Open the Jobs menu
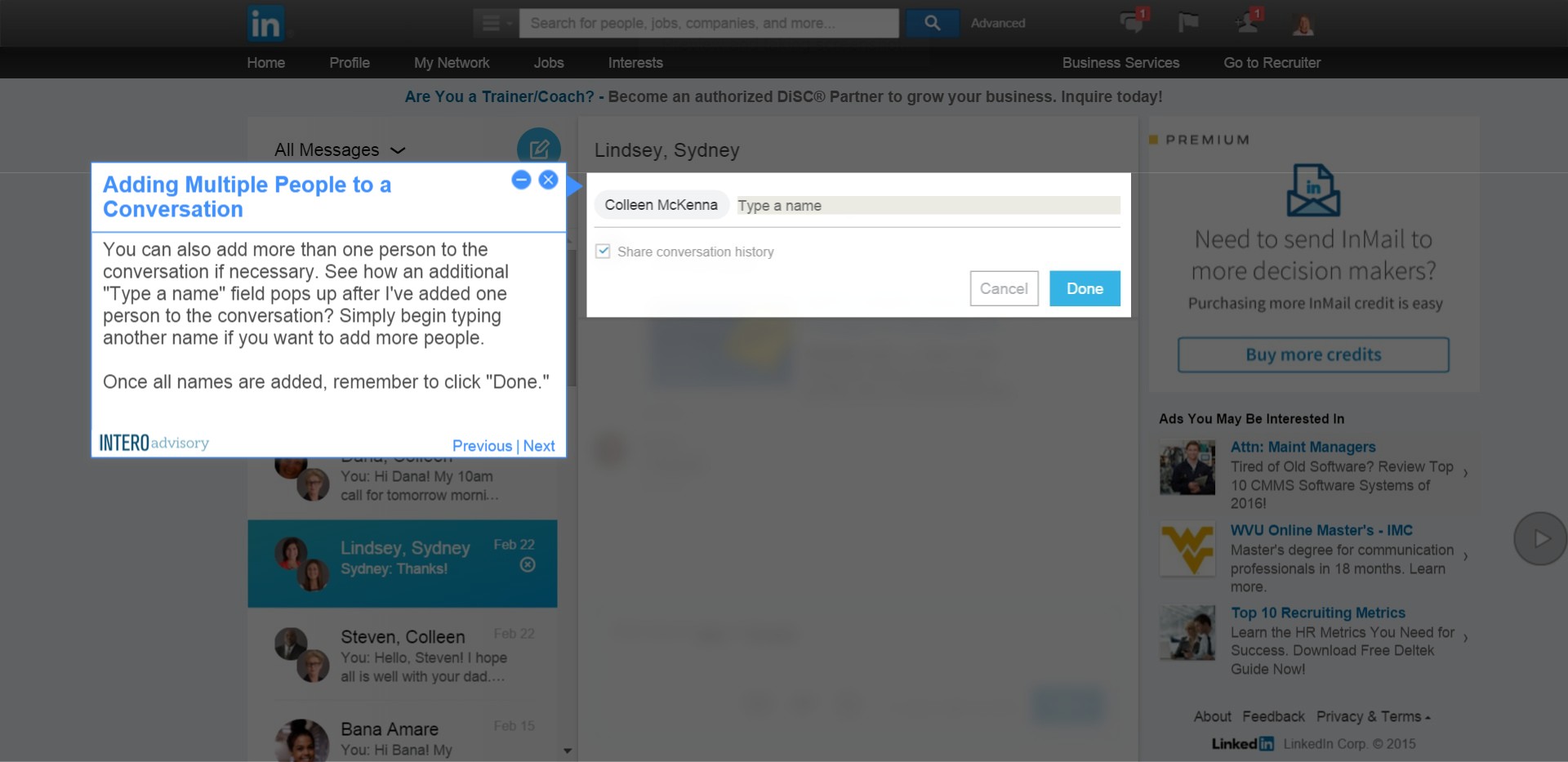The image size is (1568, 762). (549, 63)
